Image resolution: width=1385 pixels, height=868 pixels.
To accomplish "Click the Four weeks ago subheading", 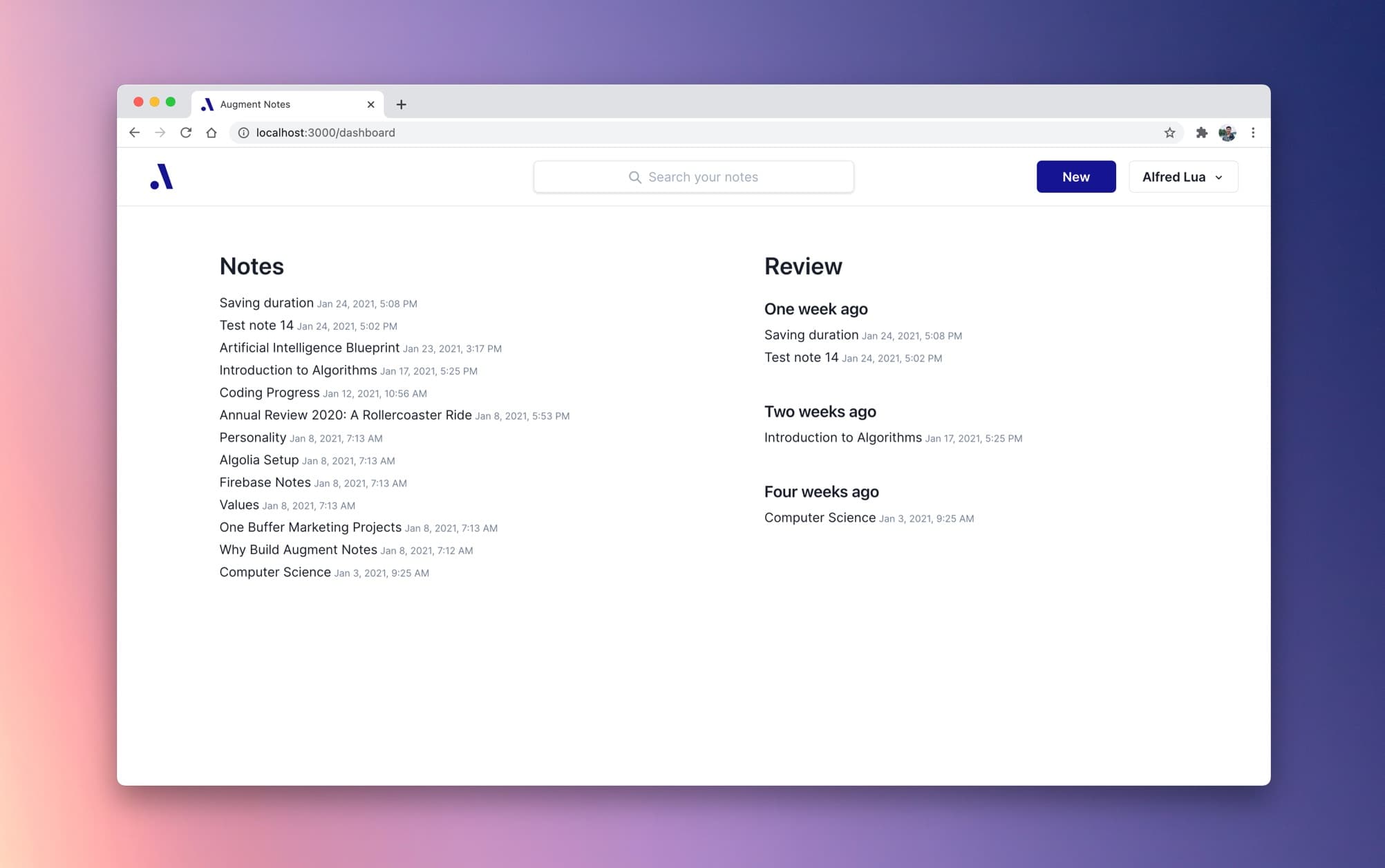I will (821, 492).
